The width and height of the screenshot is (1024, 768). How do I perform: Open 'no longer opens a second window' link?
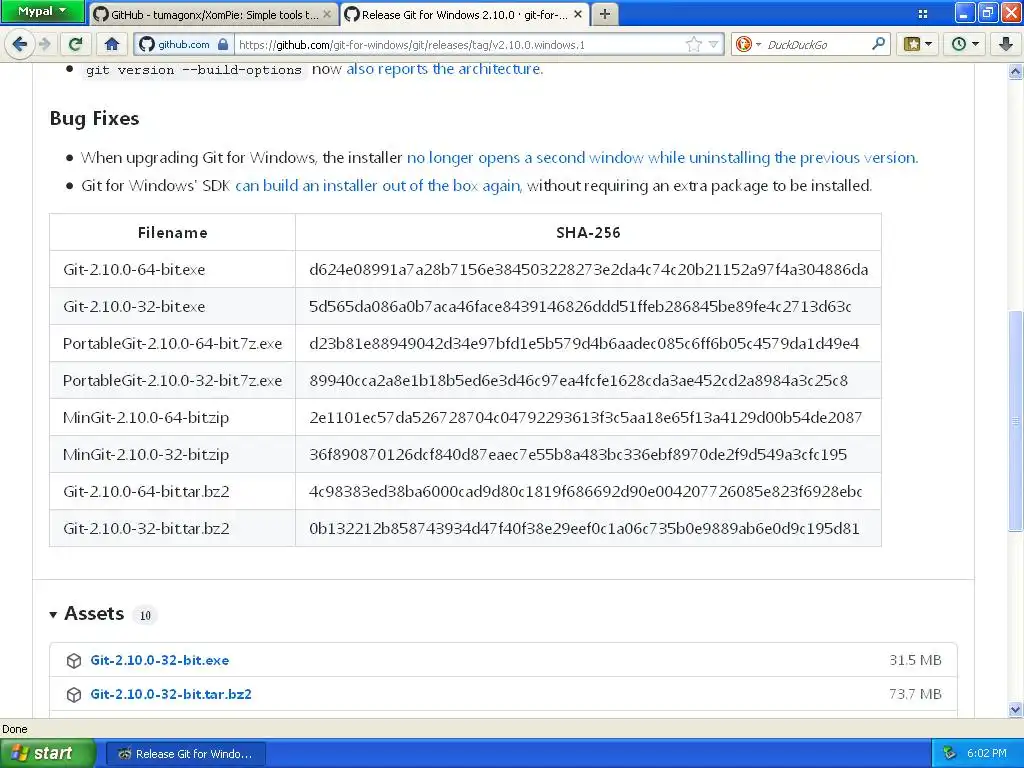coord(662,157)
